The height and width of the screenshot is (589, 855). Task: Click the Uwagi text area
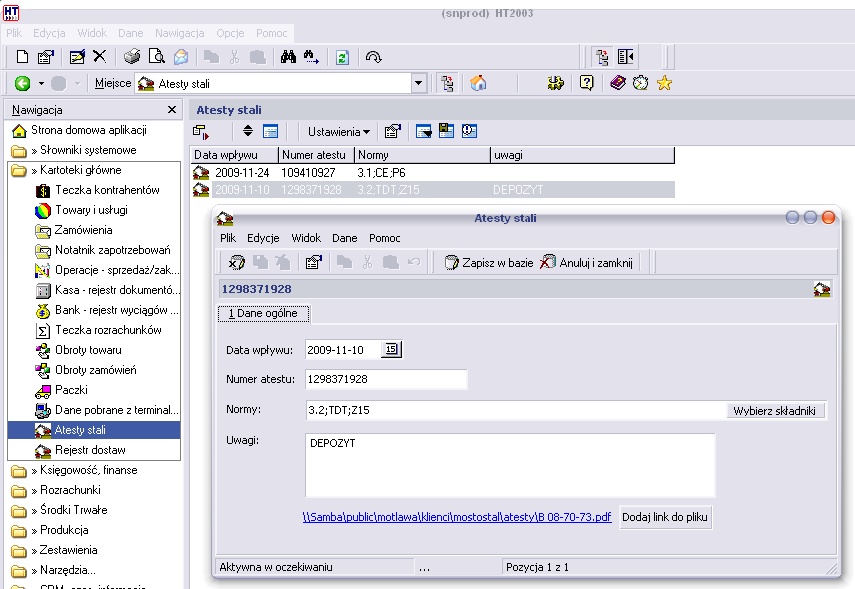510,465
